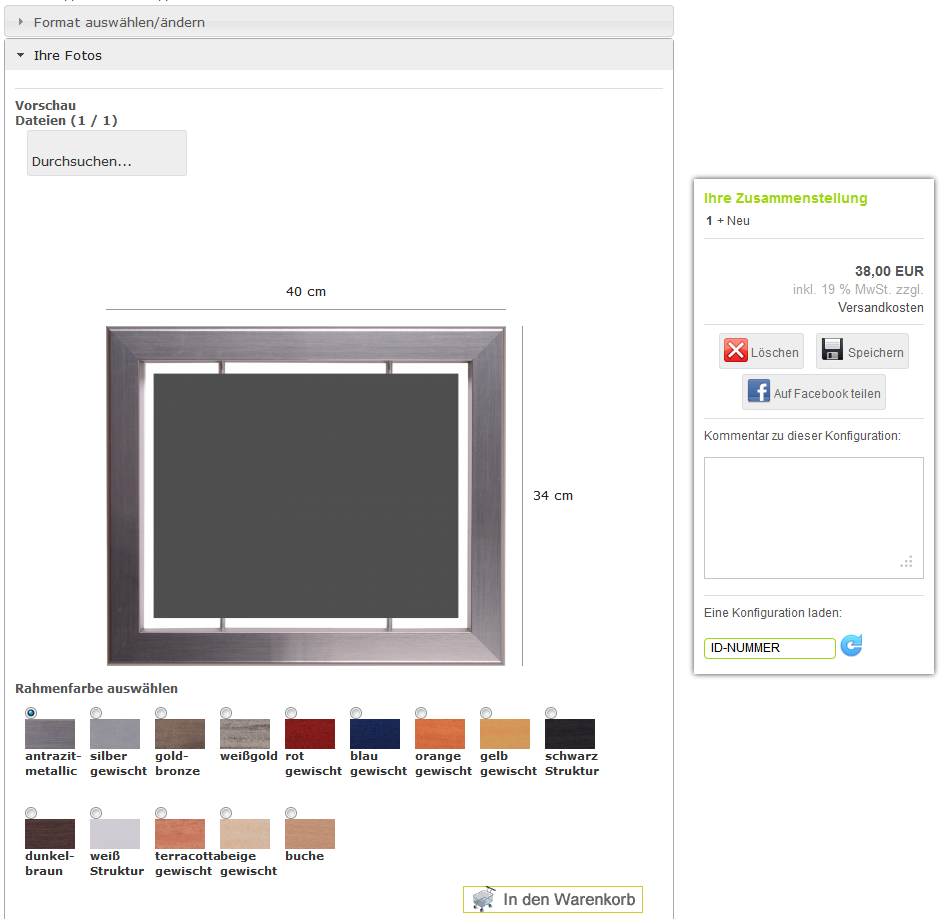Click the Löschen button label
The width and height of the screenshot is (944, 919).
pyautogui.click(x=774, y=352)
